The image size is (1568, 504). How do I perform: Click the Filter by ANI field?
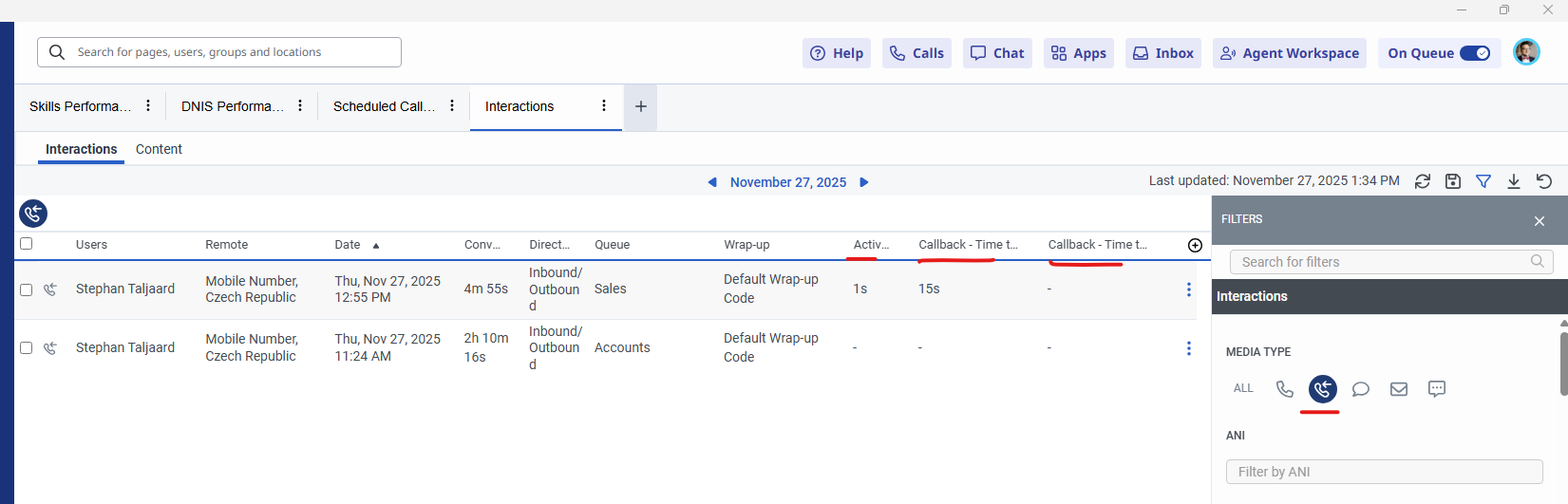click(1383, 472)
